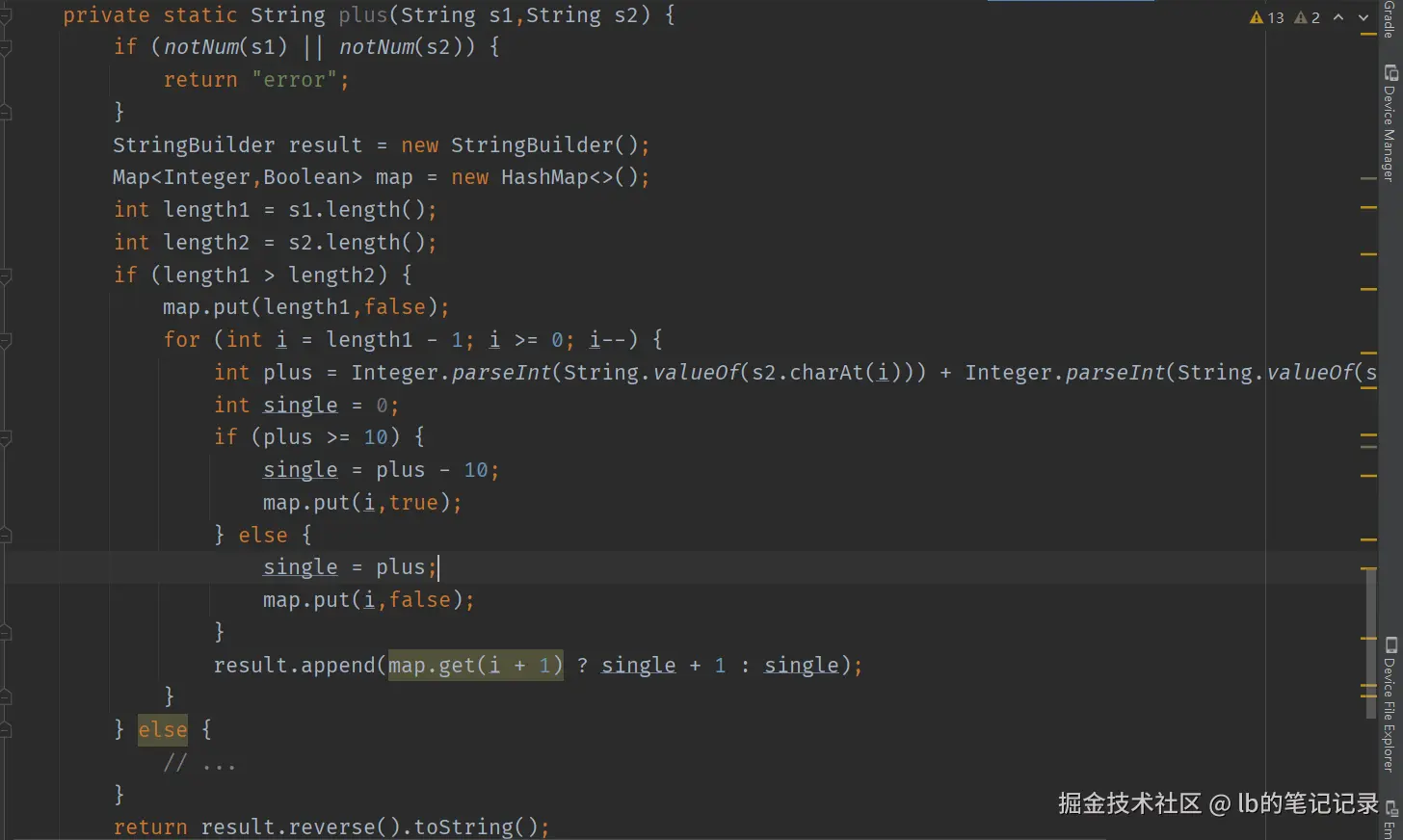Collapse the for loop using its gutter marker
The image size is (1403, 840).
6,340
